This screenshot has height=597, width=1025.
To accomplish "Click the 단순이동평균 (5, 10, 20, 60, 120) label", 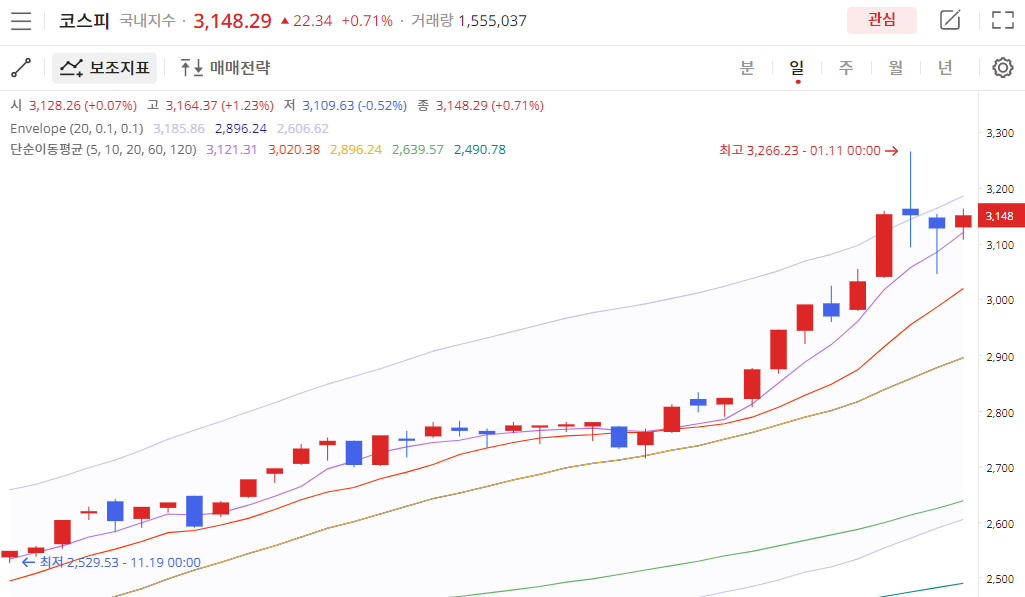I will [103, 150].
